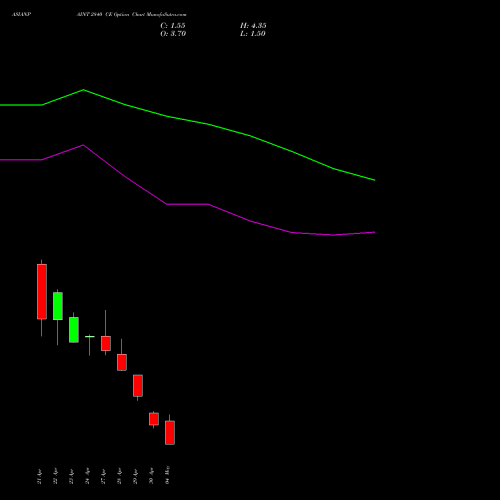Viewport: 500px width, 500px height.
Task: Click the 29 Apr date label
Action: (x=135, y=476)
